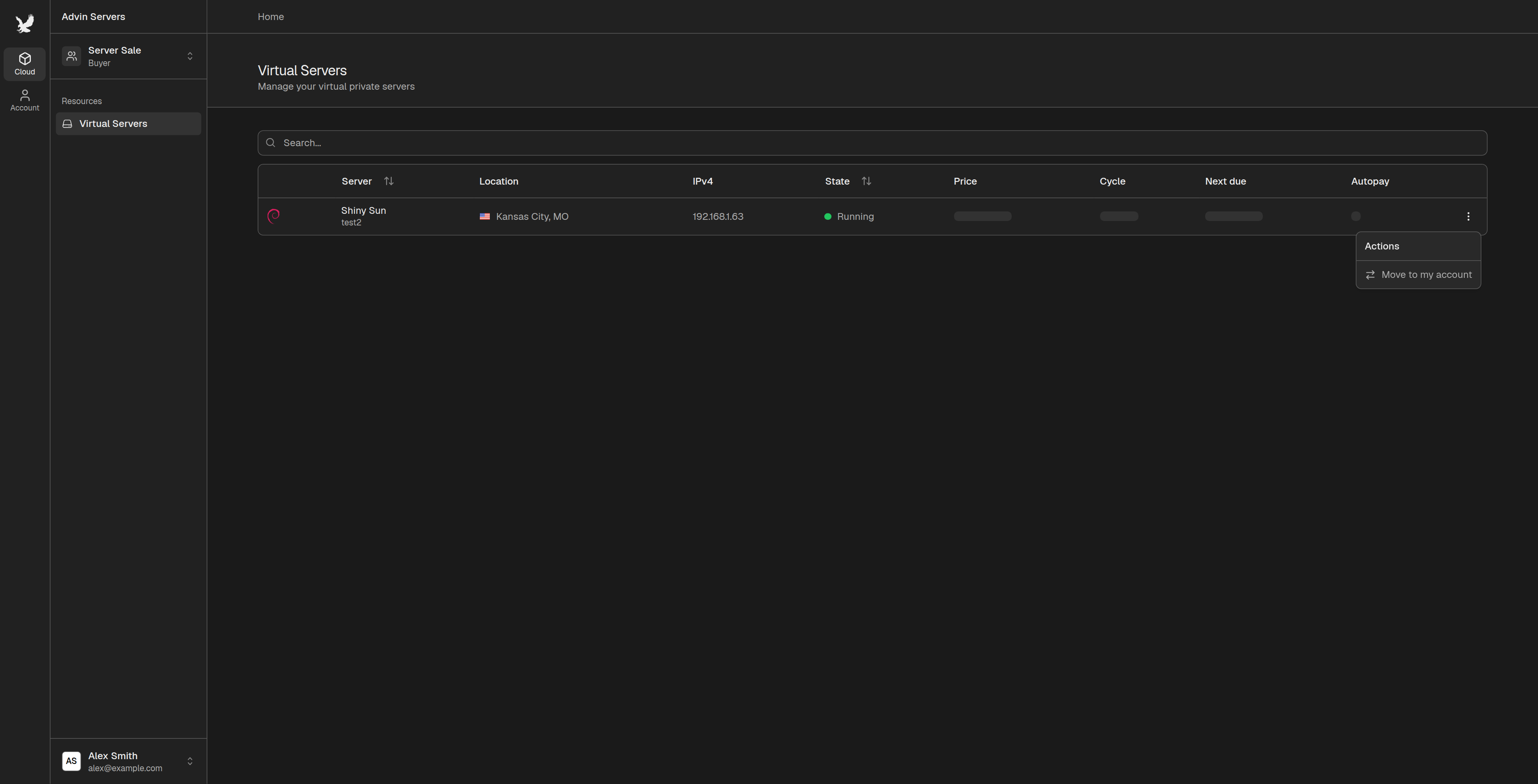
Task: Focus the Search input field
Action: (872, 143)
